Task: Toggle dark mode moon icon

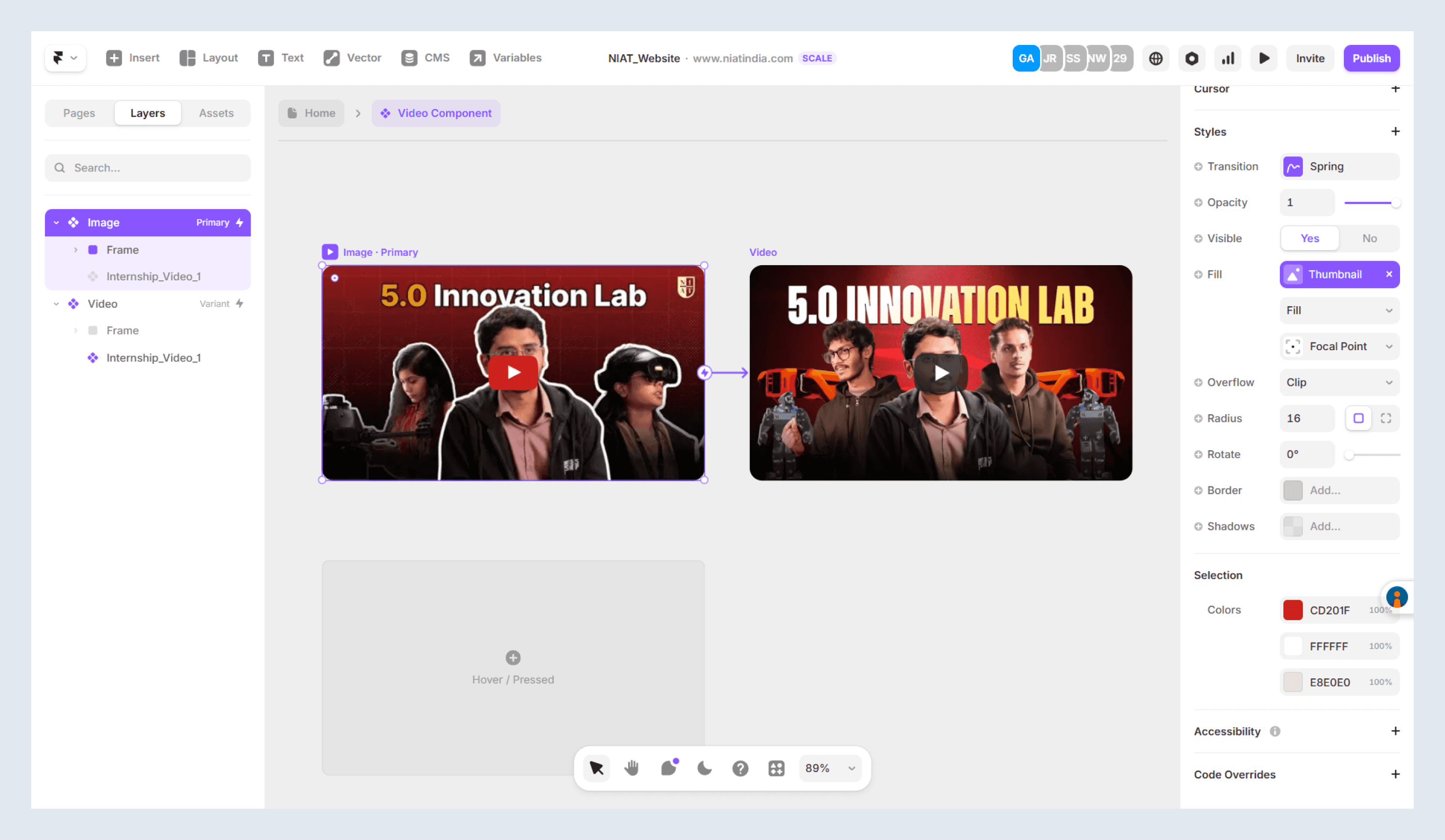Action: coord(704,768)
